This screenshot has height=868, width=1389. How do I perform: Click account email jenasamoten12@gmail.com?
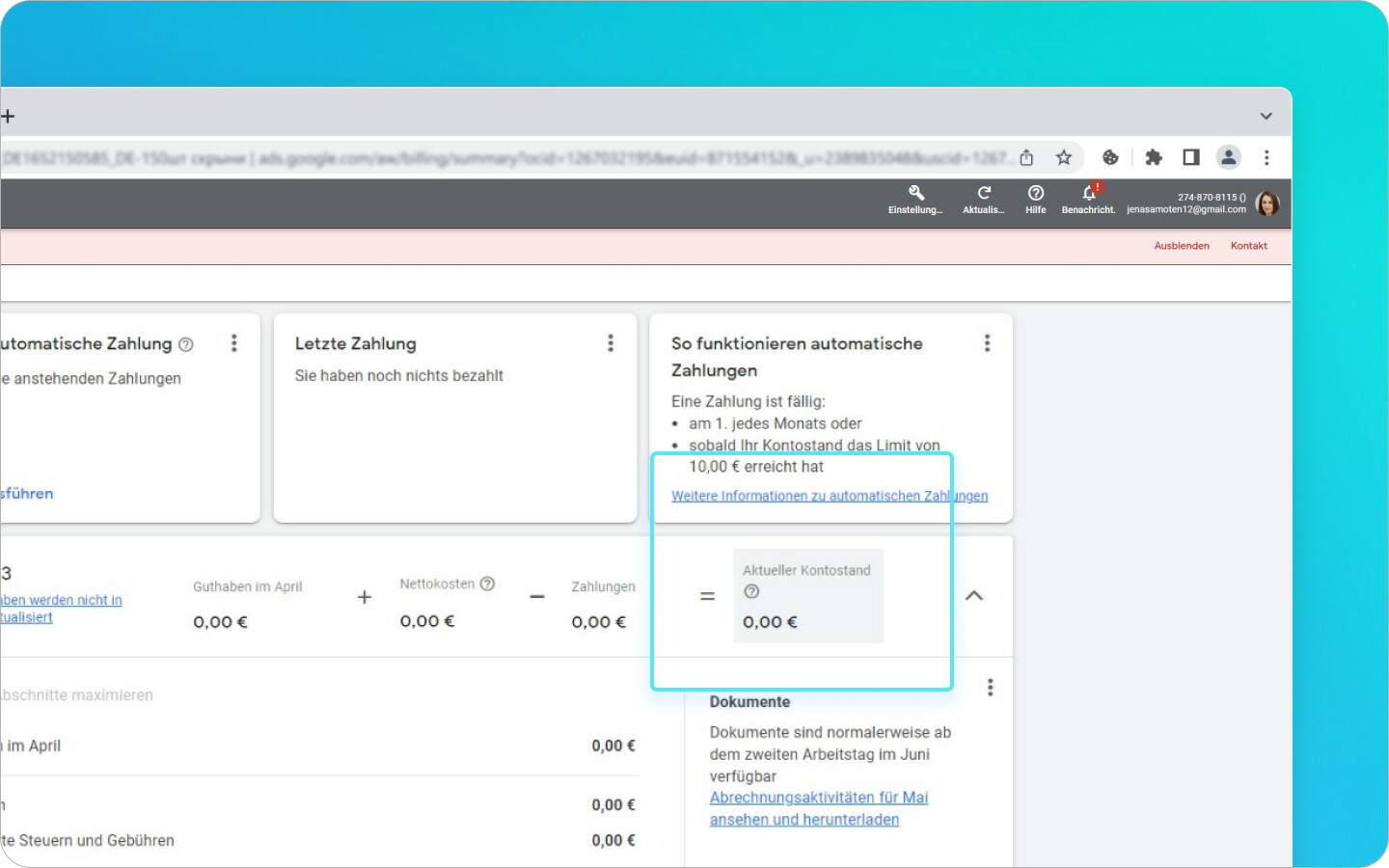coord(1186,209)
